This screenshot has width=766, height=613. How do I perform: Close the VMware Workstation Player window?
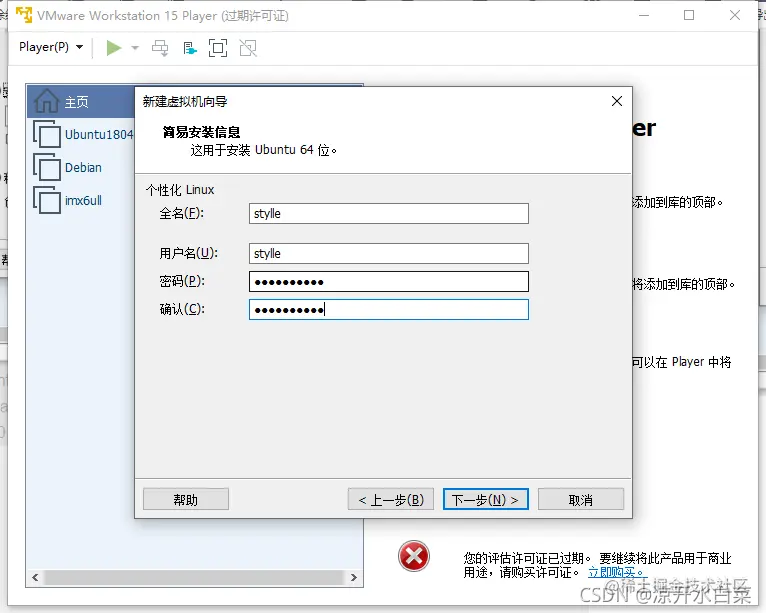735,15
